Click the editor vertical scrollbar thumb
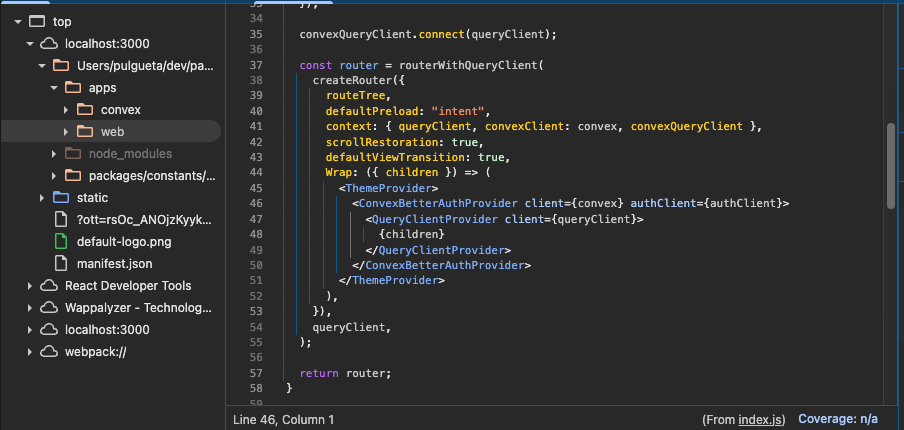Viewport: 904px width, 430px height. click(891, 166)
